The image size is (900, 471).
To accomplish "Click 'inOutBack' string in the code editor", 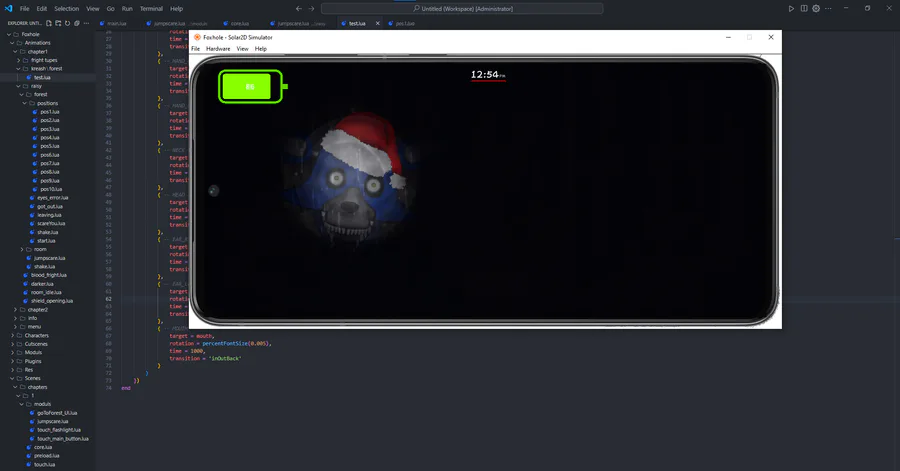I will click(x=224, y=359).
